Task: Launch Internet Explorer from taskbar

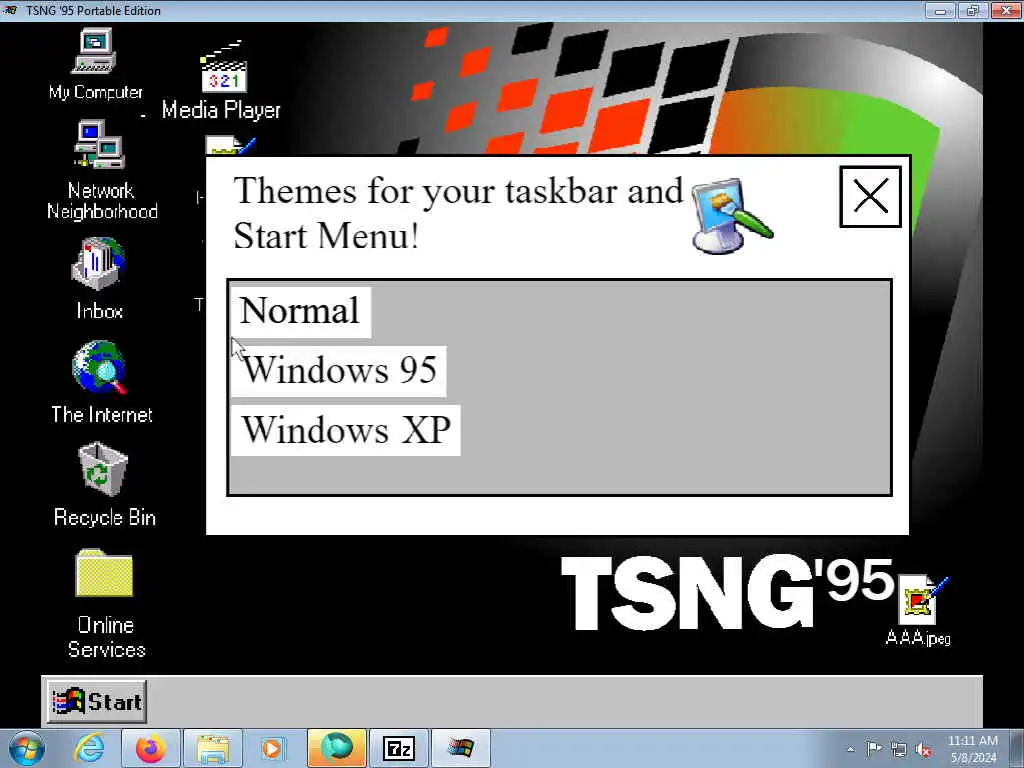Action: [x=89, y=748]
